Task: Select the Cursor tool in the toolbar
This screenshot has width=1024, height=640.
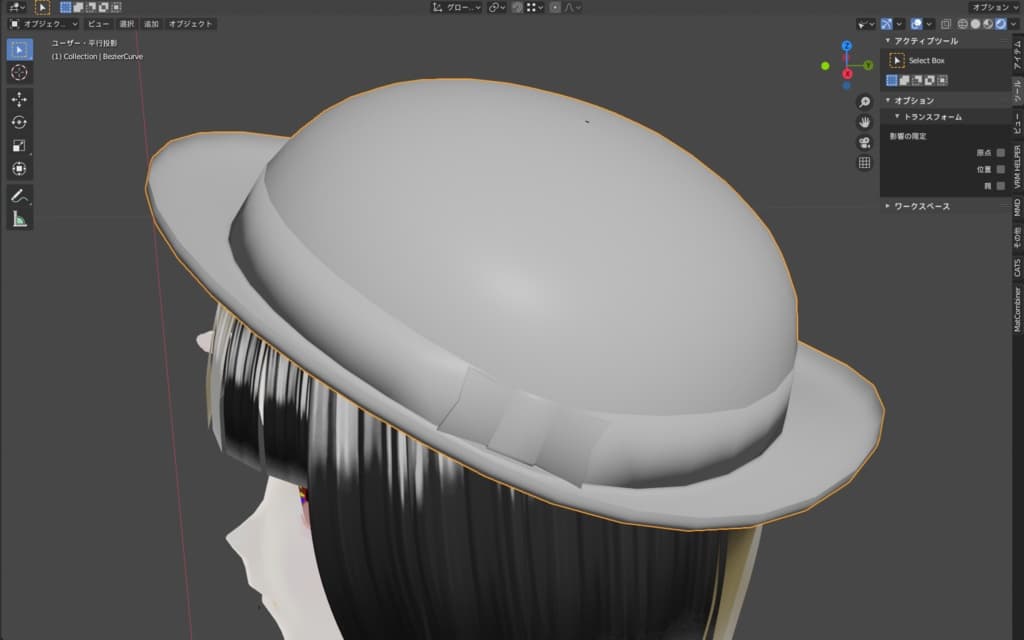Action: [19, 72]
